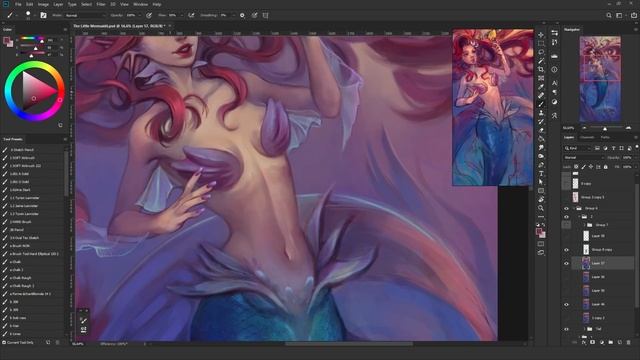Screen dimensions: 640x360
Task: Open the brush settings panel toggle
Action: pos(43,15)
